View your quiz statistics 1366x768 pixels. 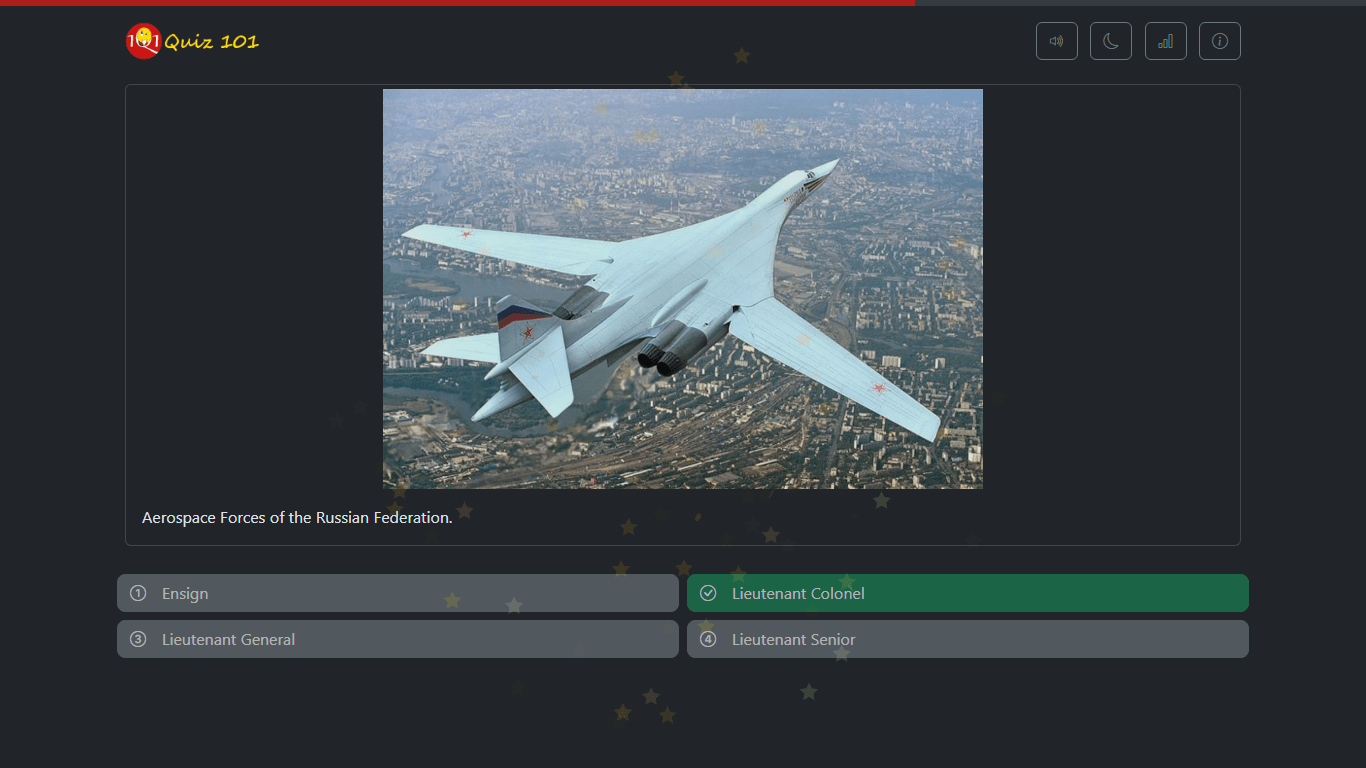point(1165,41)
